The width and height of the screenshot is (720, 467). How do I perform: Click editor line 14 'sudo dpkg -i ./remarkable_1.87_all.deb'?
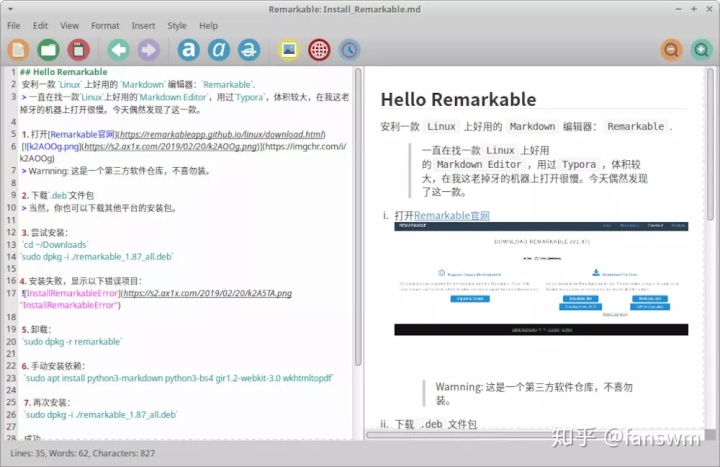[97, 257]
